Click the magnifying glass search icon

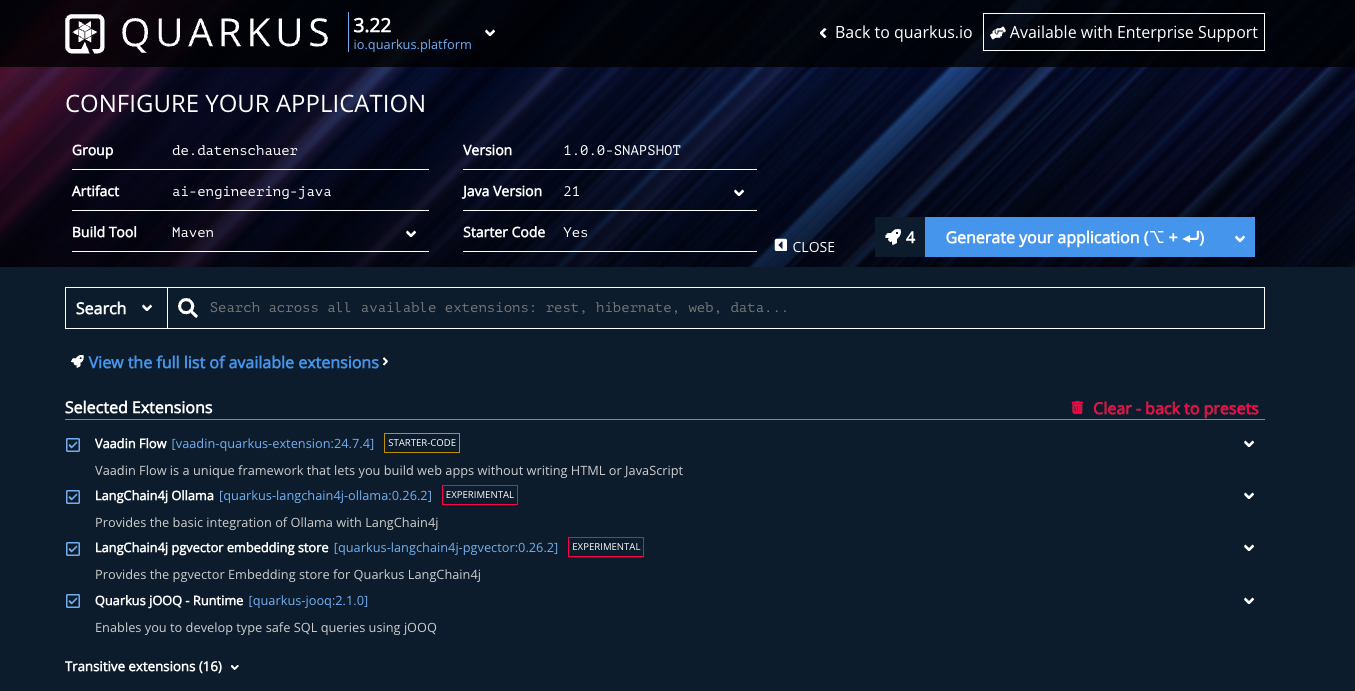pos(188,308)
